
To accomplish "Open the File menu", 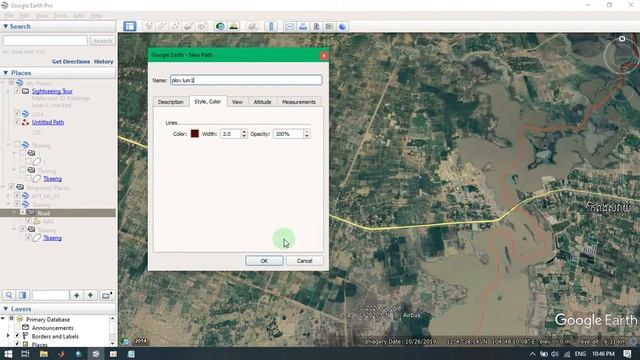I will 9,16.
